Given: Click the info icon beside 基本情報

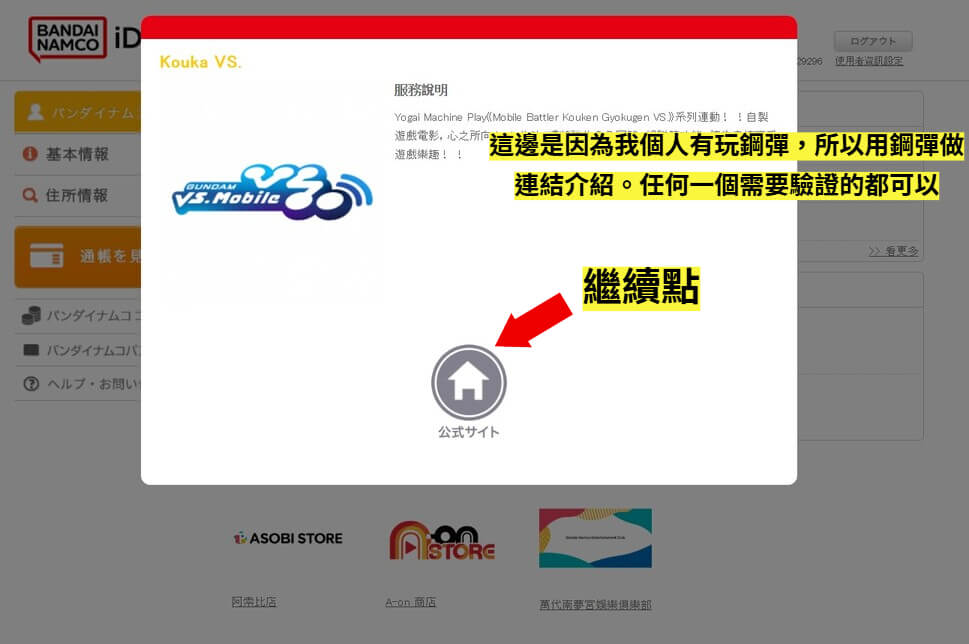Looking at the screenshot, I should pos(30,153).
